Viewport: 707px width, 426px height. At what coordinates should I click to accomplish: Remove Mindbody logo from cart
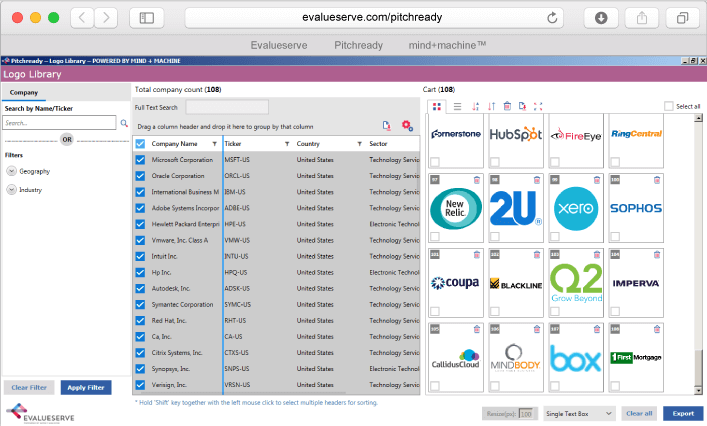point(537,329)
